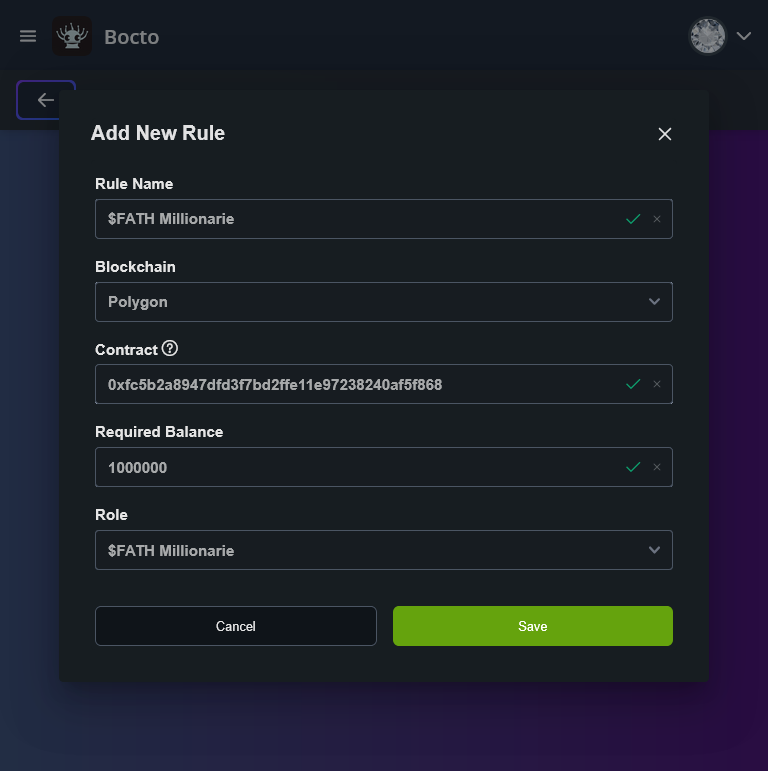Clear the Contract address field
Screen dimensions: 768x771
pyautogui.click(x=657, y=384)
